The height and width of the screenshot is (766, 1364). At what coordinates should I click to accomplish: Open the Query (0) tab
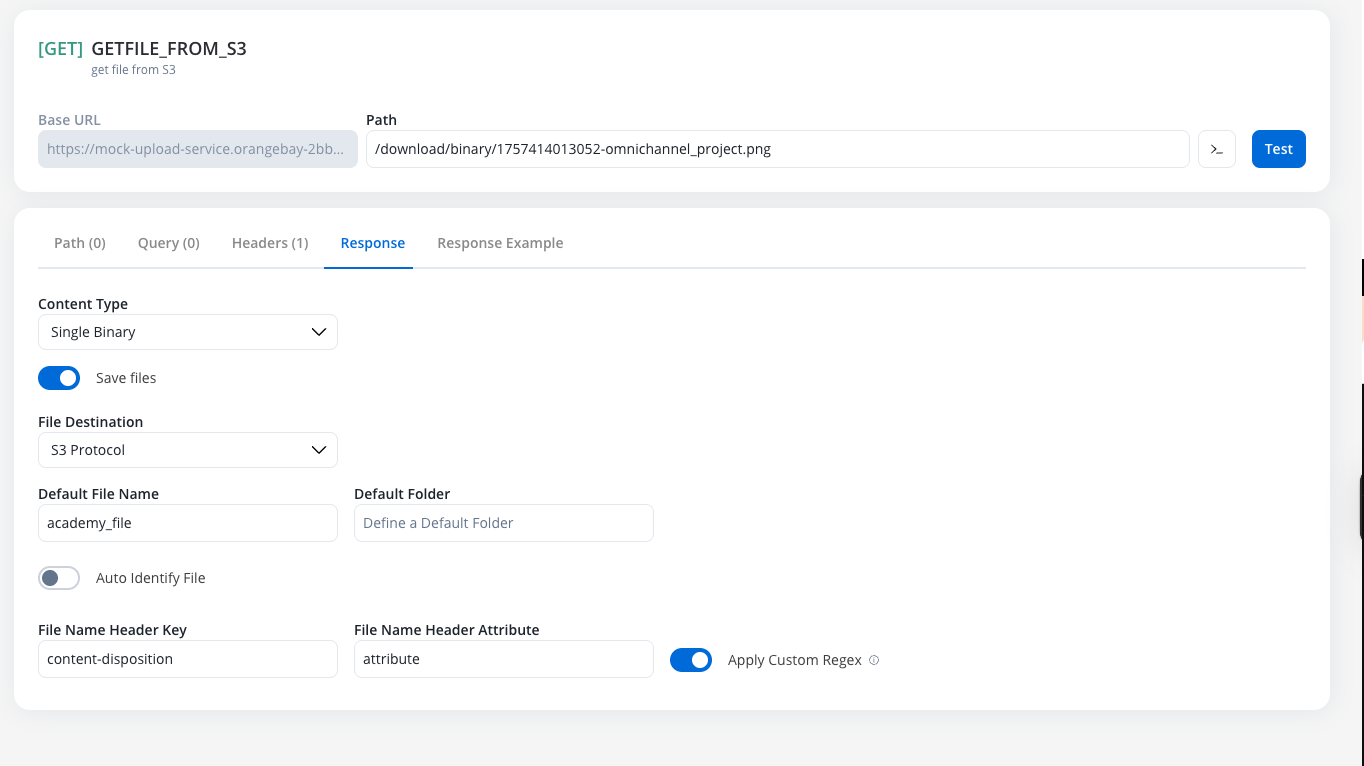[168, 243]
